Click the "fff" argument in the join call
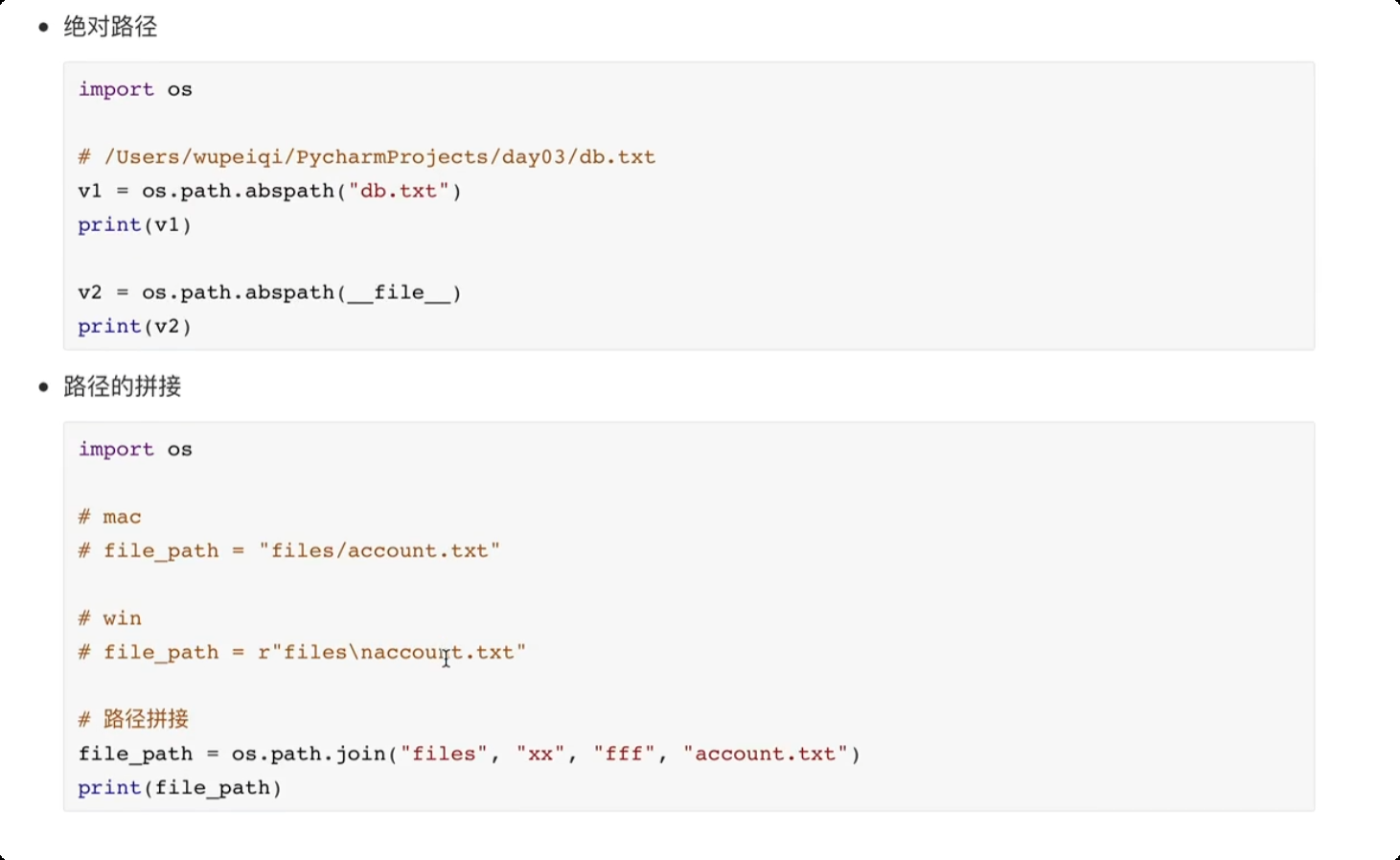 coord(624,754)
